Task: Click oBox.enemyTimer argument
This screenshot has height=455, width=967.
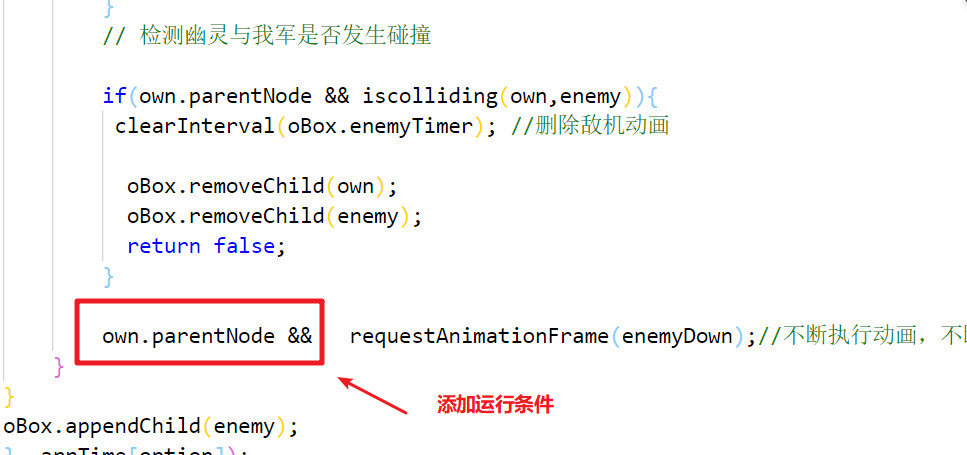Action: (380, 126)
